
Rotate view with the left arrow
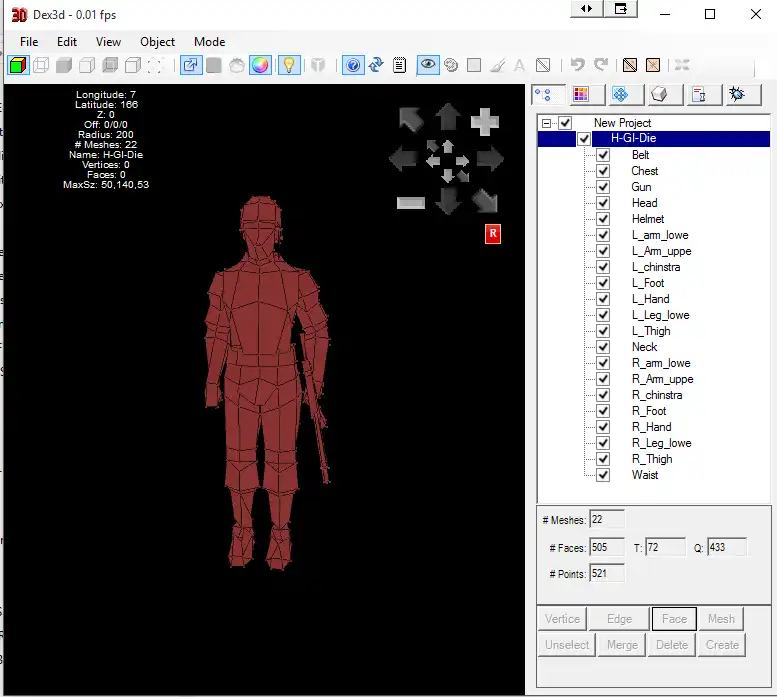(x=403, y=159)
